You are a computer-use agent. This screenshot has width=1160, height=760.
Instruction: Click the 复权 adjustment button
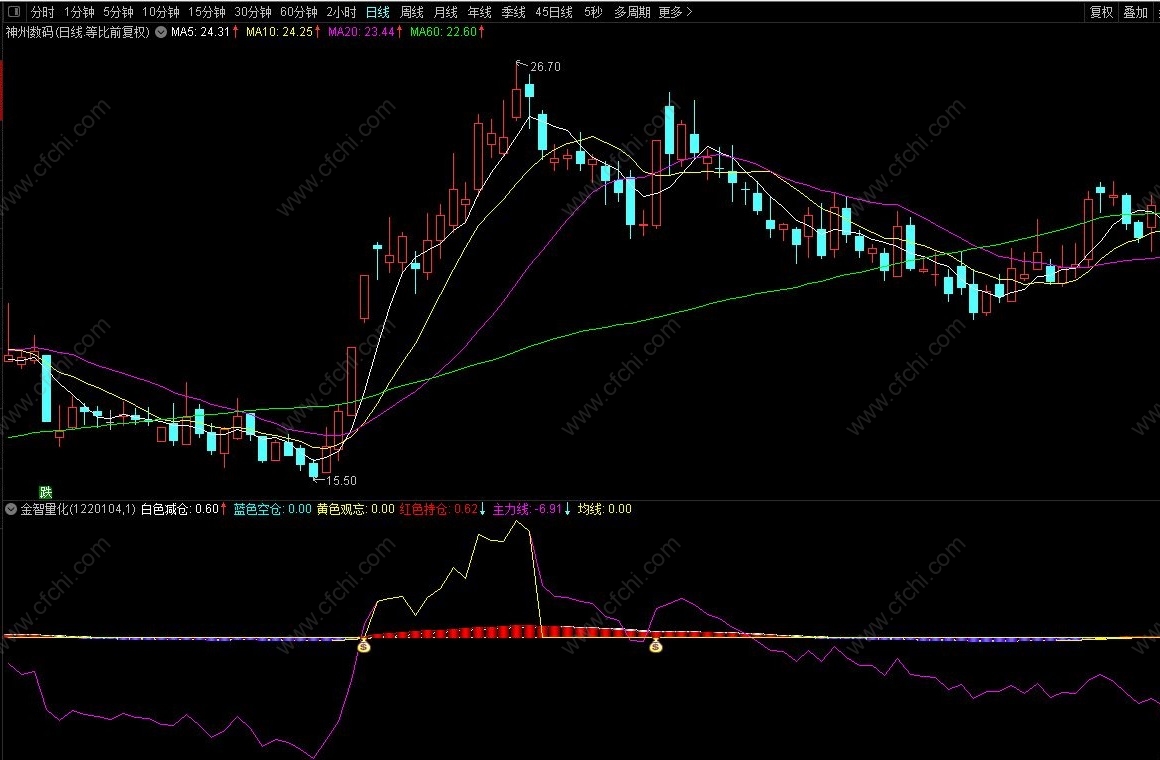[x=1101, y=12]
